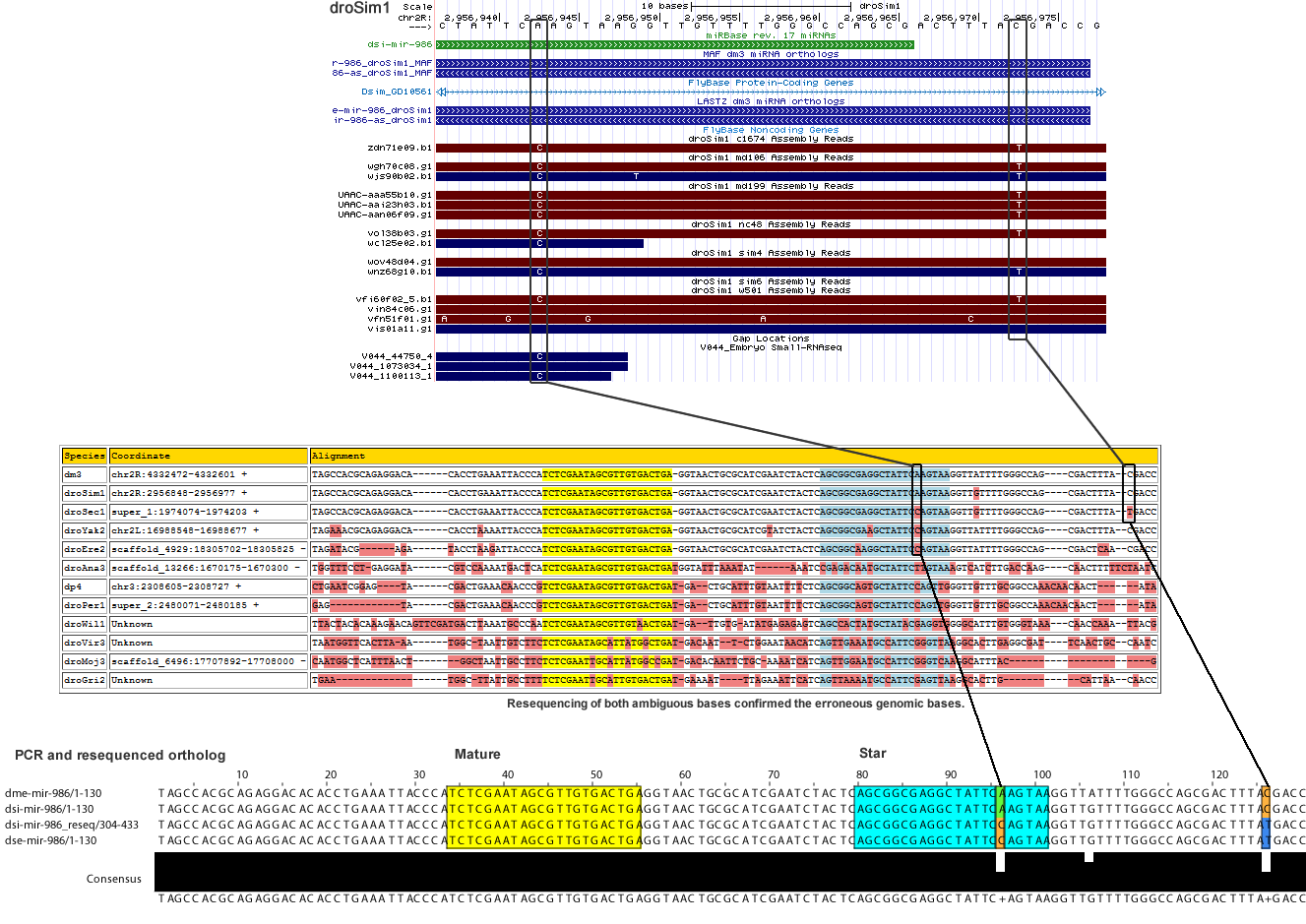Click the short wc125e02.b1 blue read bar
1306x924 pixels.
point(539,243)
